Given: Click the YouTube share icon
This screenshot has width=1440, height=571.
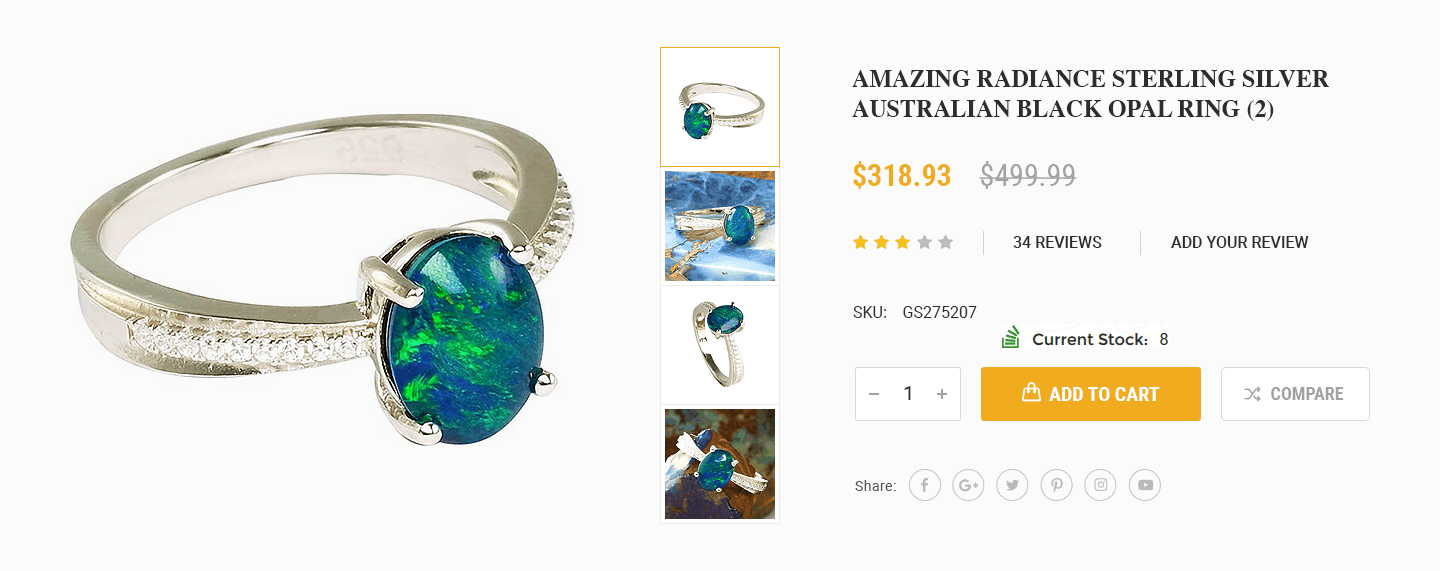Looking at the screenshot, I should click(1145, 486).
